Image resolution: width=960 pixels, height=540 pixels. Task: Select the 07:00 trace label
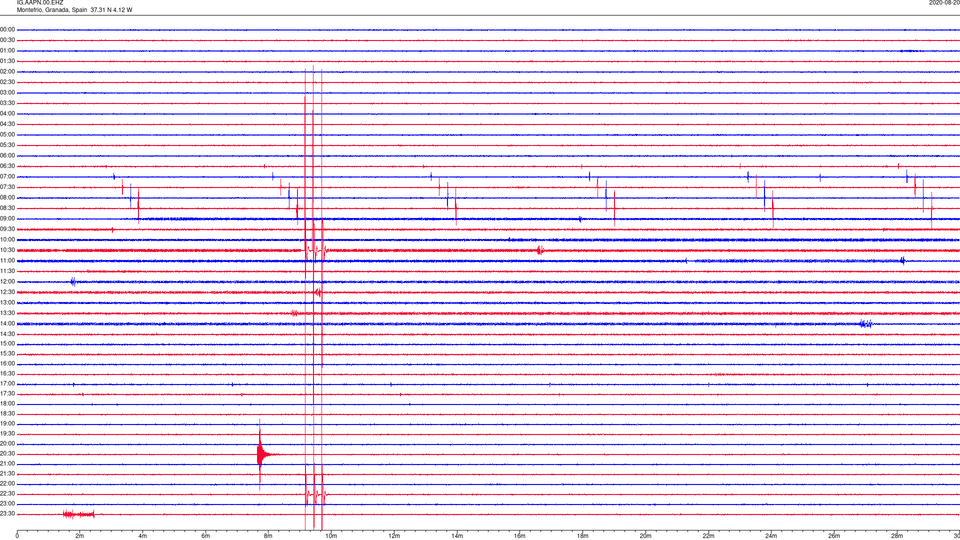[x=7, y=177]
